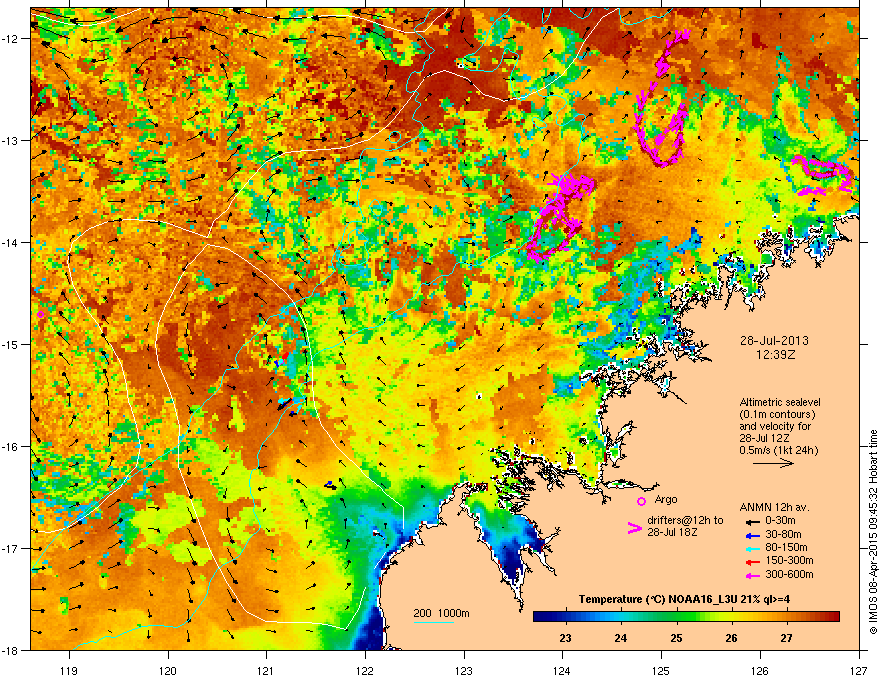Click the longitude axis label '125'

click(661, 670)
